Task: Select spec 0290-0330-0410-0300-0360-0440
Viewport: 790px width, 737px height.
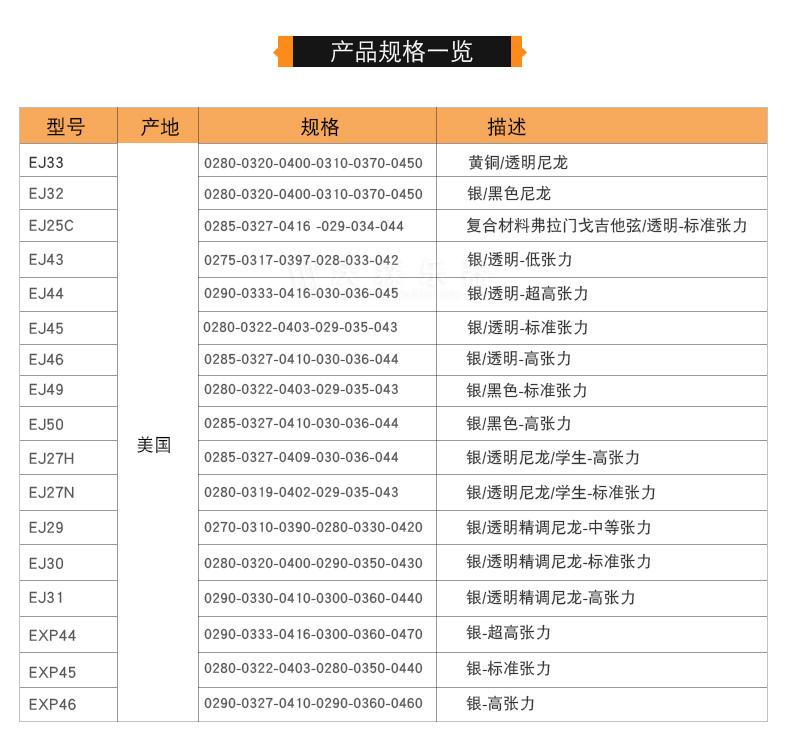Action: point(313,598)
